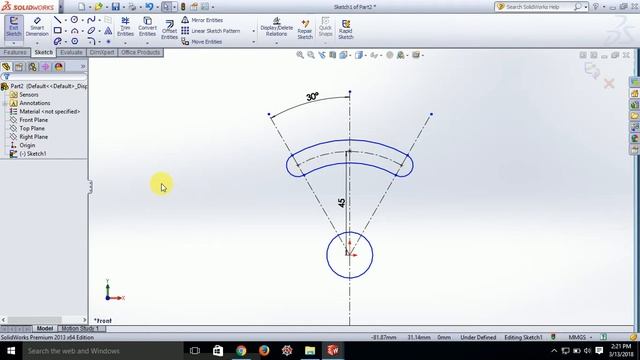The height and width of the screenshot is (360, 640).
Task: Click the New document icon
Action: 82,7
